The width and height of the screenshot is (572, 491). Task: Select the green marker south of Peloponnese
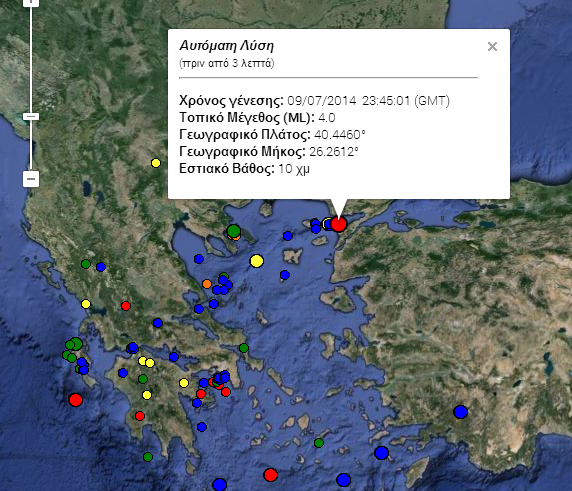point(148,457)
